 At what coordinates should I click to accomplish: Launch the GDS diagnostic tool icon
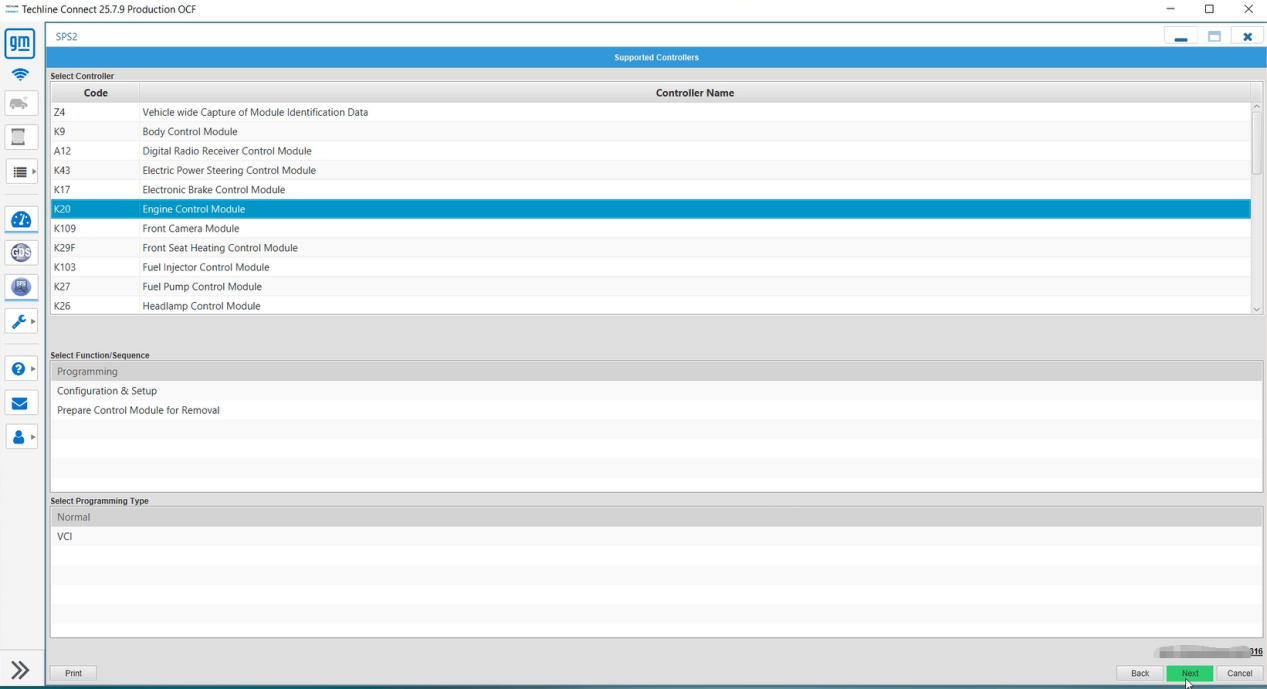click(21, 253)
